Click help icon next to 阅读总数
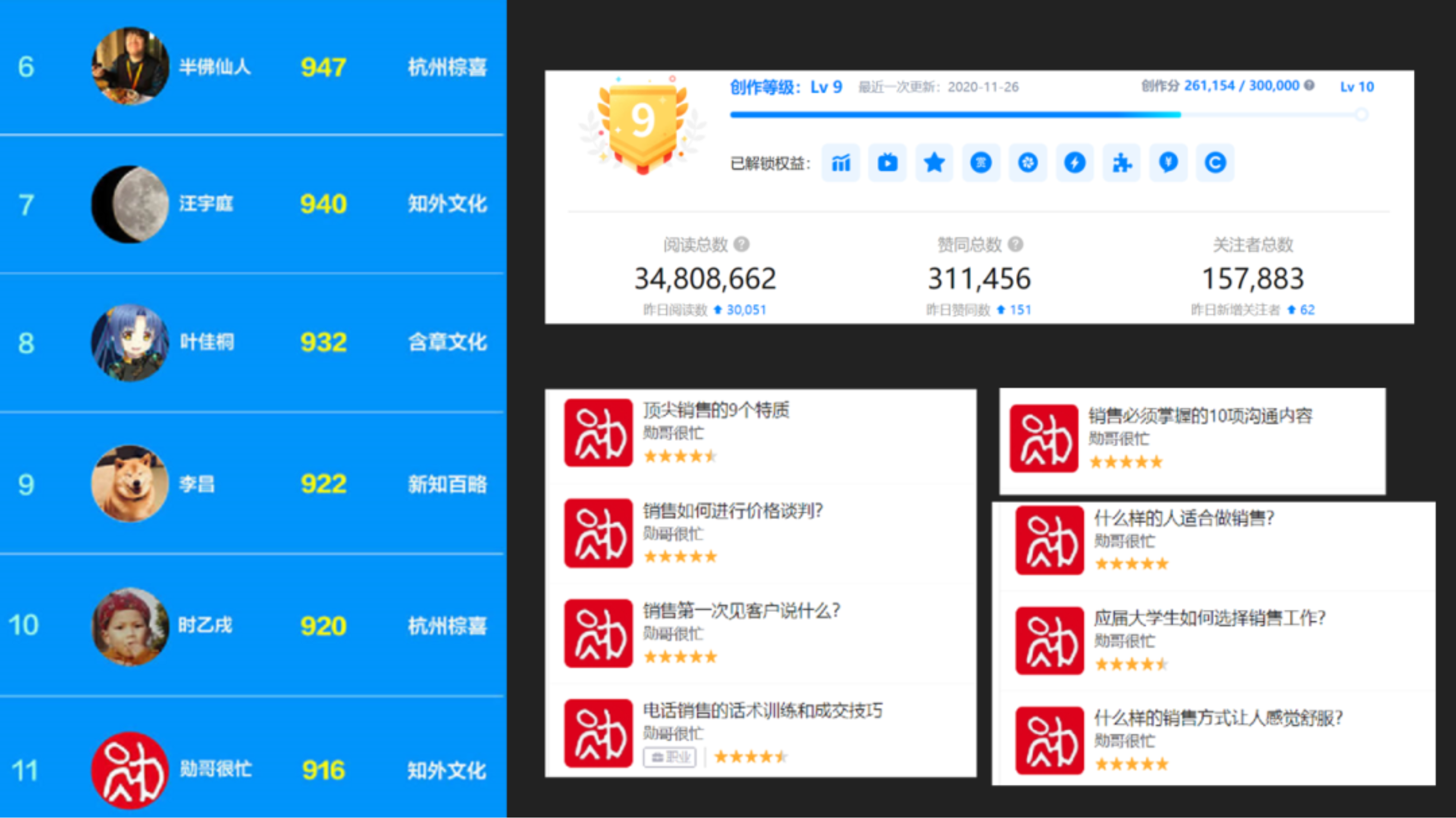The image size is (1456, 818). click(741, 244)
